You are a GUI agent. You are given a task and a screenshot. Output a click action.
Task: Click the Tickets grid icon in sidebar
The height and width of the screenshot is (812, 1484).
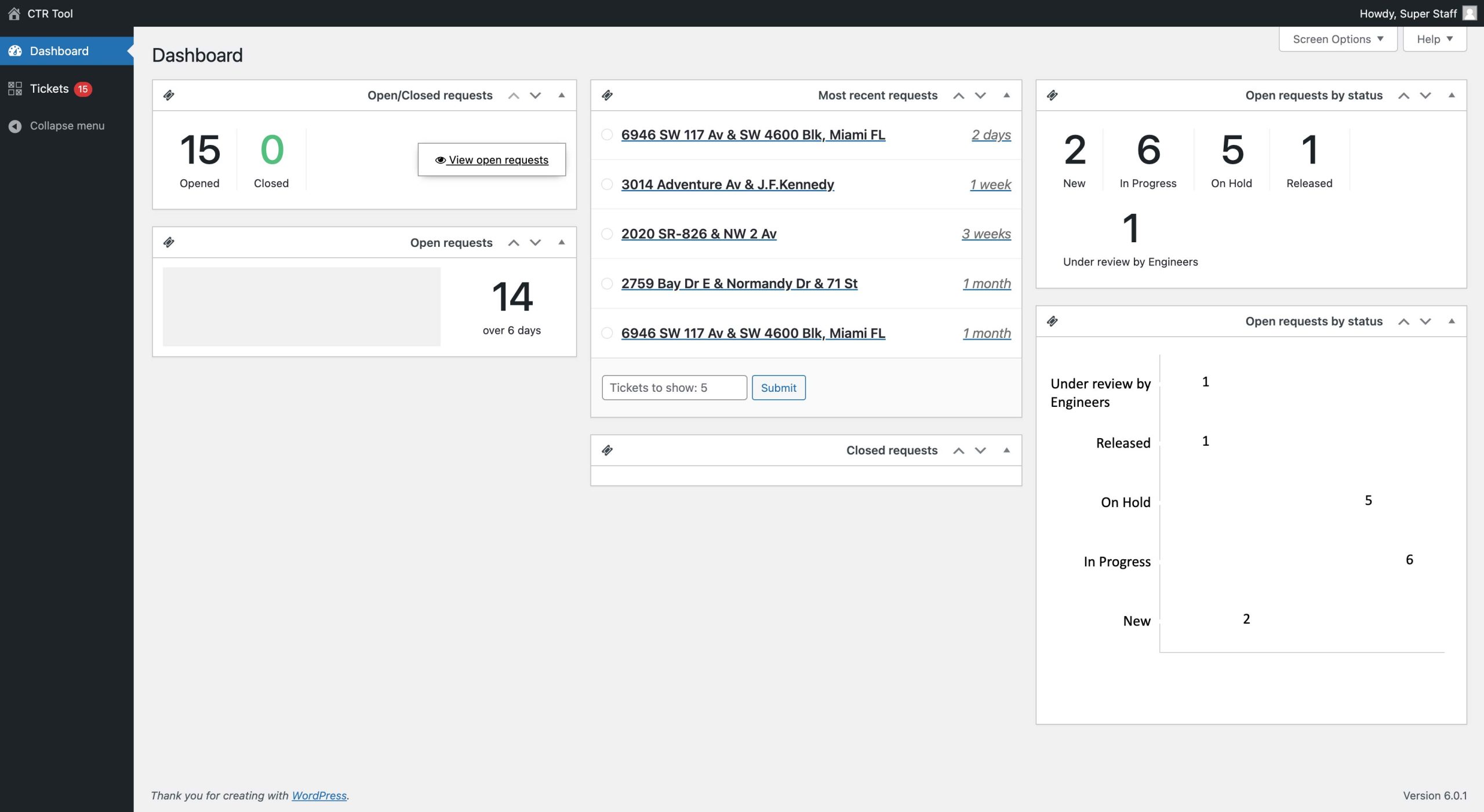(x=15, y=89)
